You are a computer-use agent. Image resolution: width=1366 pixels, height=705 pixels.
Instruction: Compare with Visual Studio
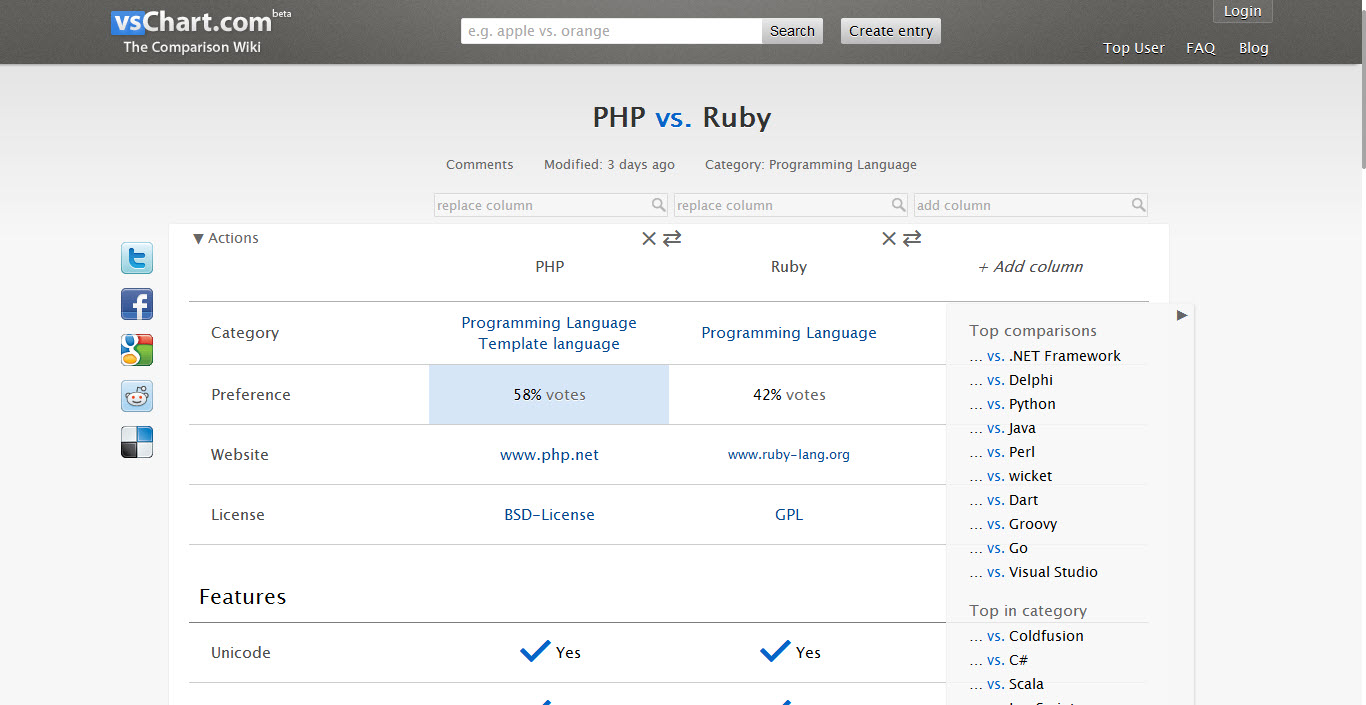(x=1033, y=572)
